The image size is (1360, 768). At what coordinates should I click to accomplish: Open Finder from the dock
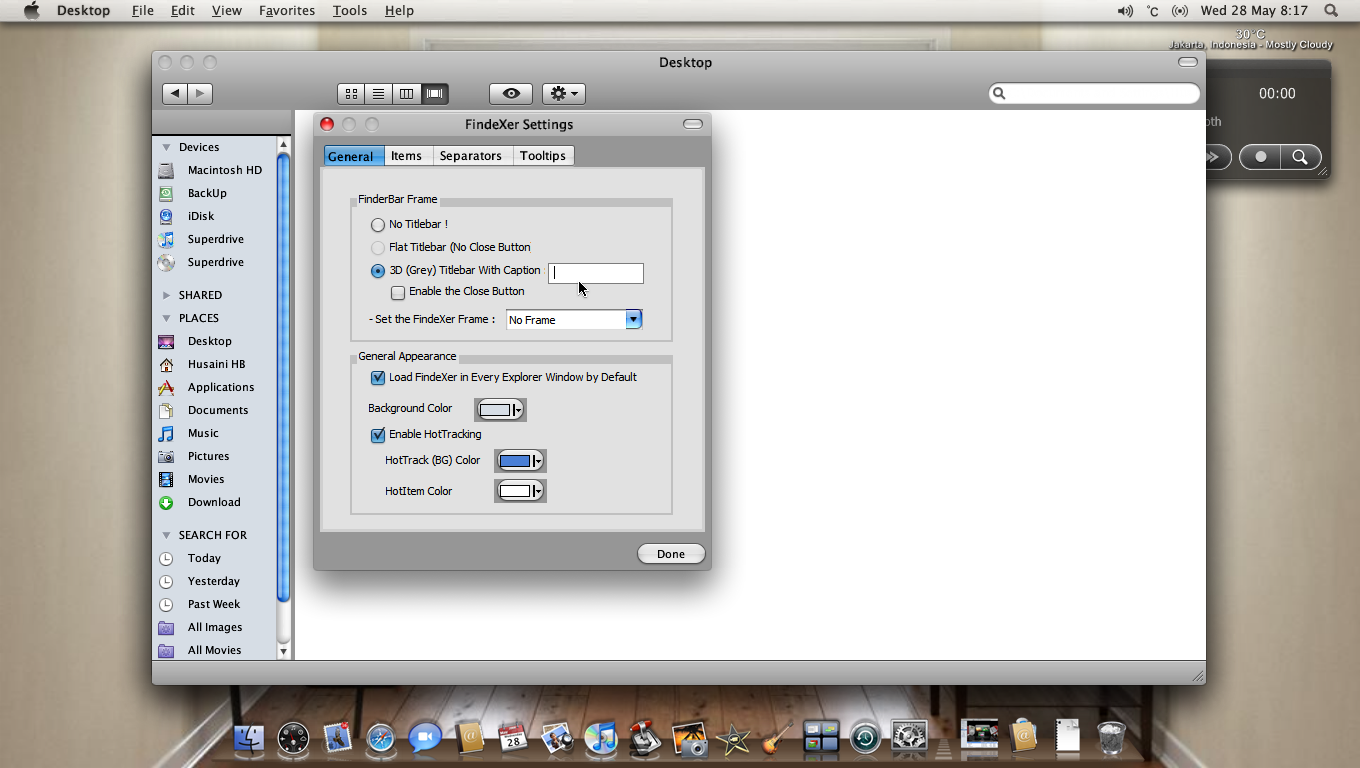(249, 739)
